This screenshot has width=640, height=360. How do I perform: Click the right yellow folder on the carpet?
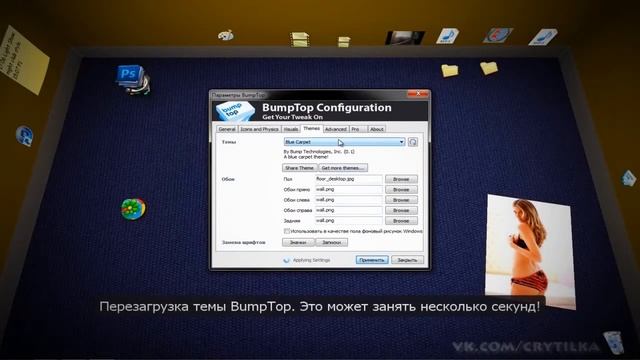(x=489, y=68)
